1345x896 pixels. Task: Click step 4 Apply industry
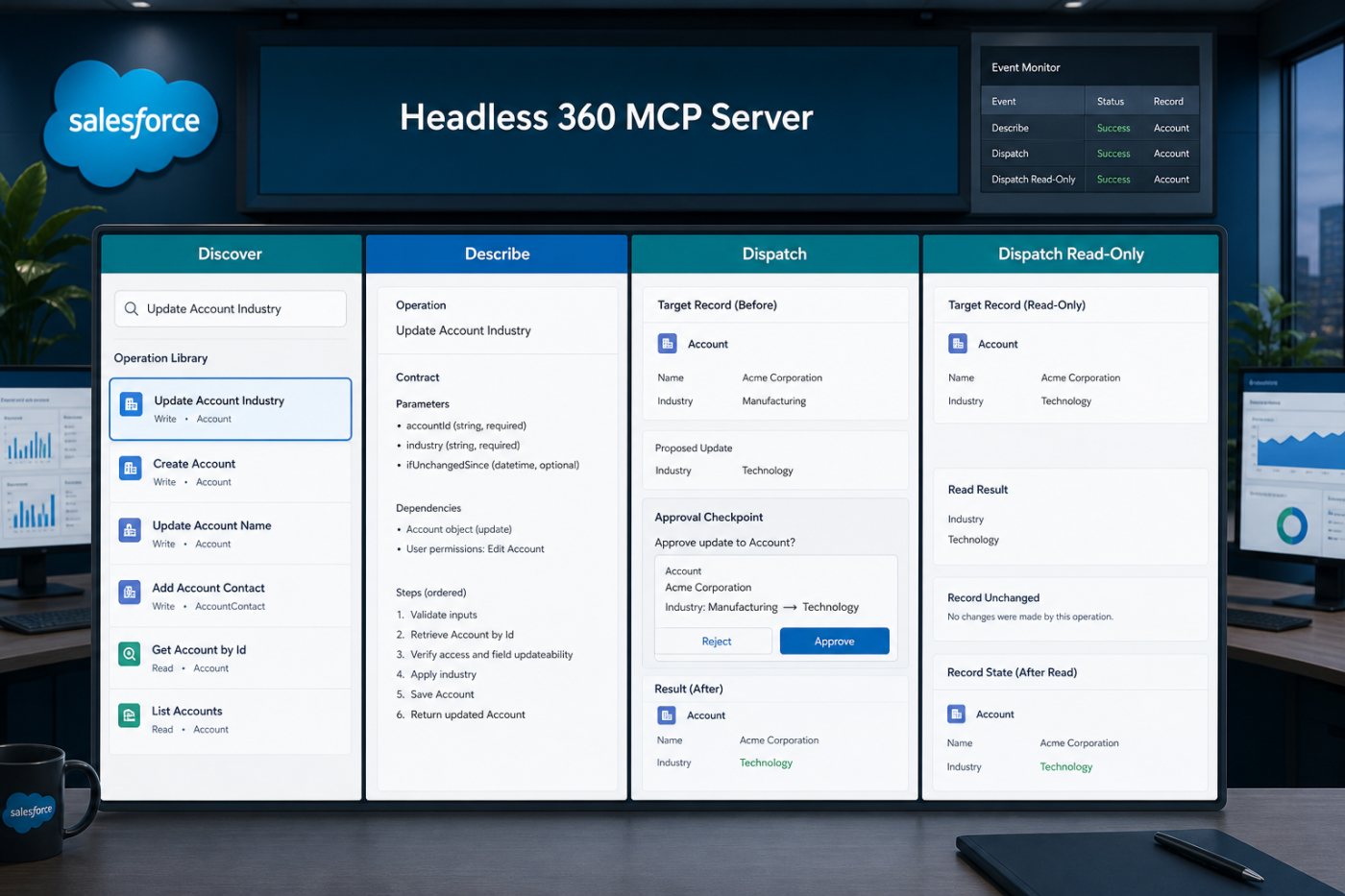pyautogui.click(x=436, y=674)
